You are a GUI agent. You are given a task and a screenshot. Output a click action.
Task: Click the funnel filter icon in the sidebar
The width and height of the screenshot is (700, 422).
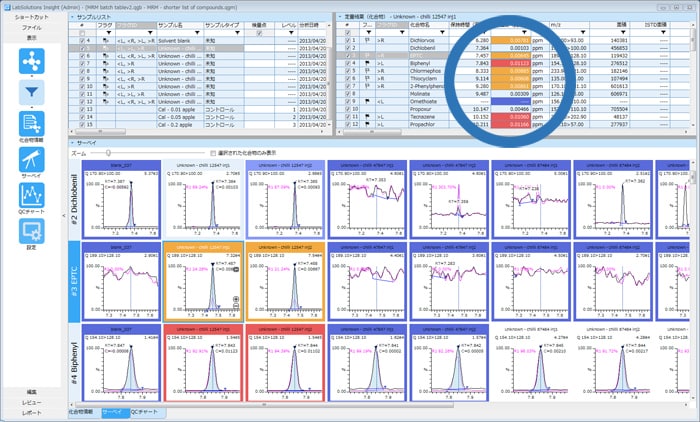[x=31, y=92]
